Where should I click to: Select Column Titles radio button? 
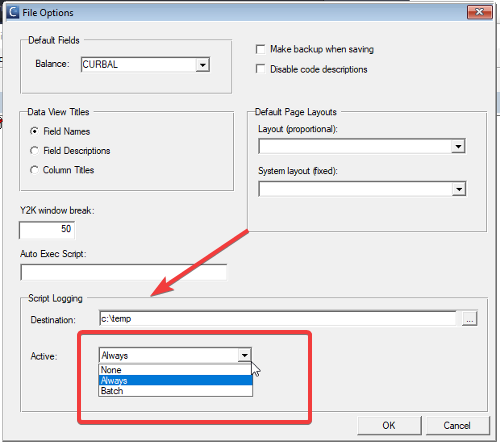pos(34,170)
